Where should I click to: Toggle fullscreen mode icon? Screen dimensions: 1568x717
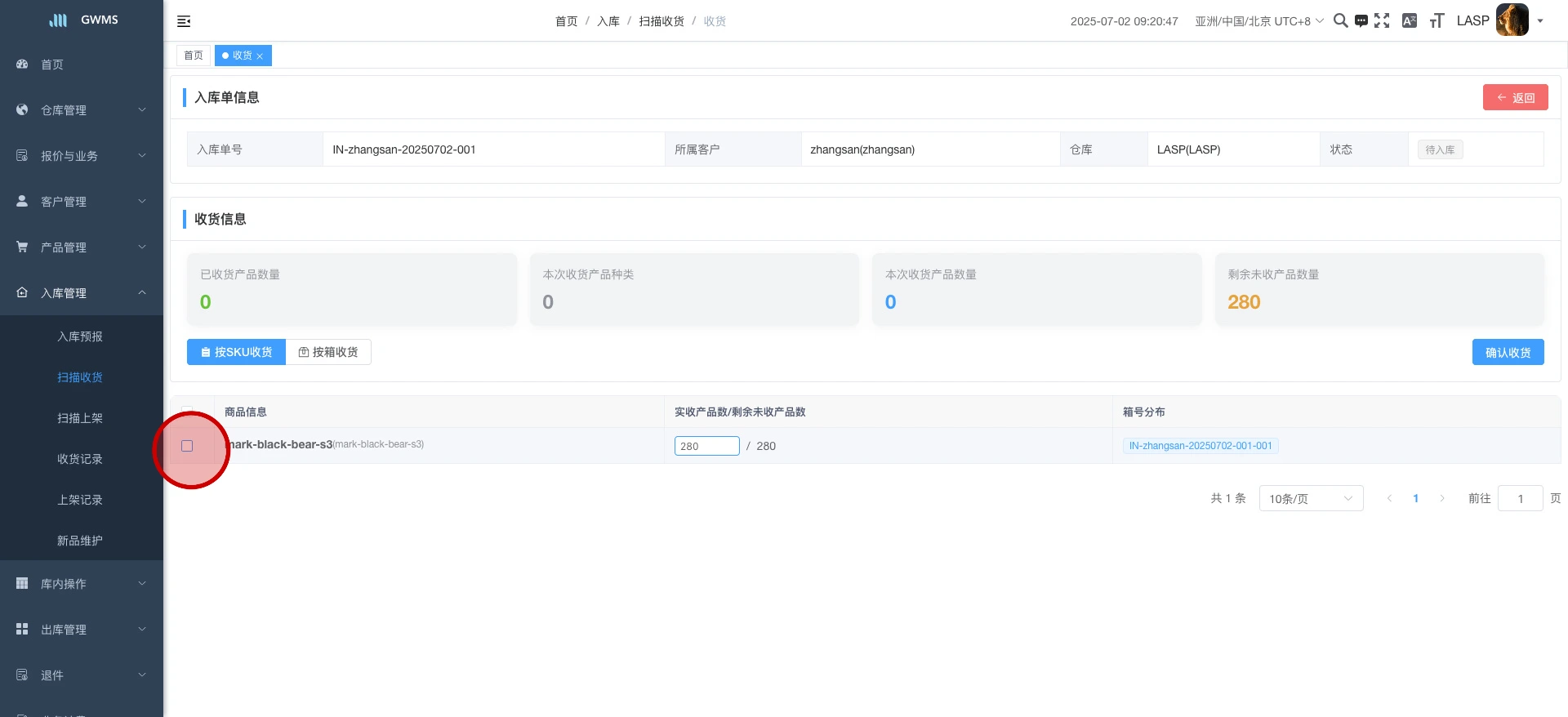coord(1382,20)
